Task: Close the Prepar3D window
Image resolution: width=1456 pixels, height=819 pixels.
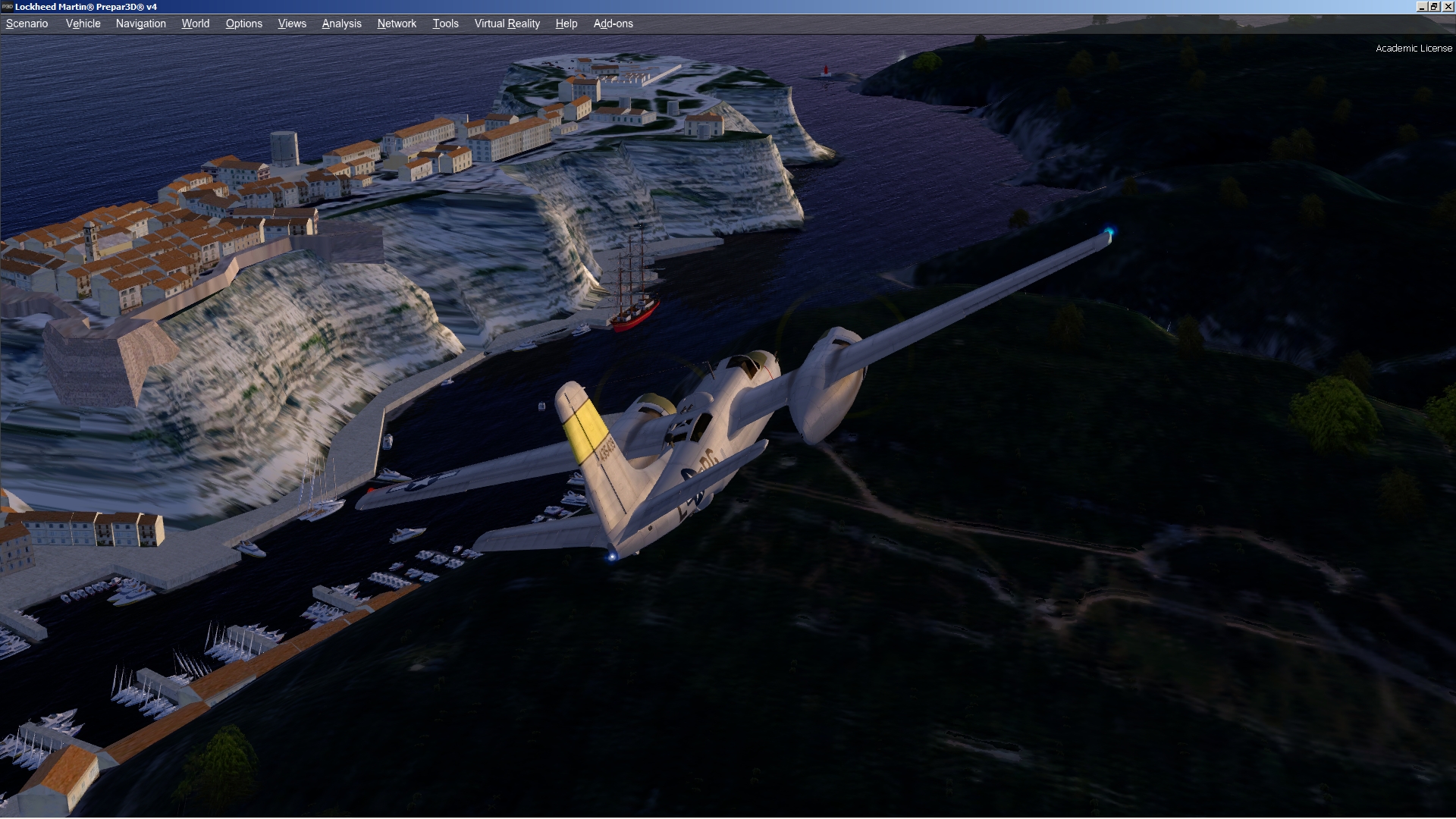Action: coord(1447,7)
